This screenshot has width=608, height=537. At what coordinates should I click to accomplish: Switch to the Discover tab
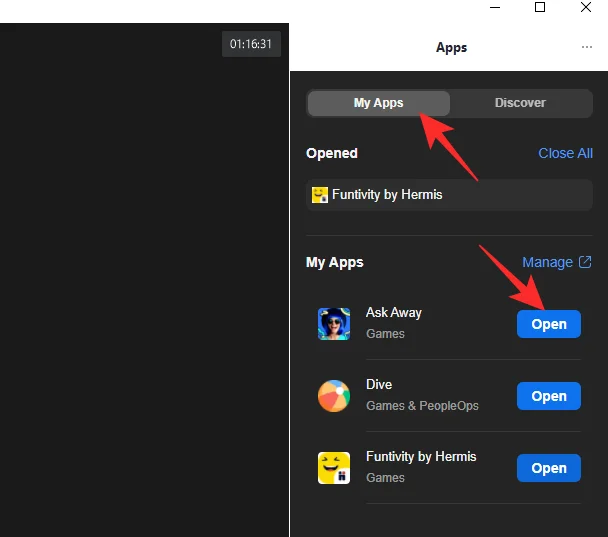pyautogui.click(x=520, y=103)
